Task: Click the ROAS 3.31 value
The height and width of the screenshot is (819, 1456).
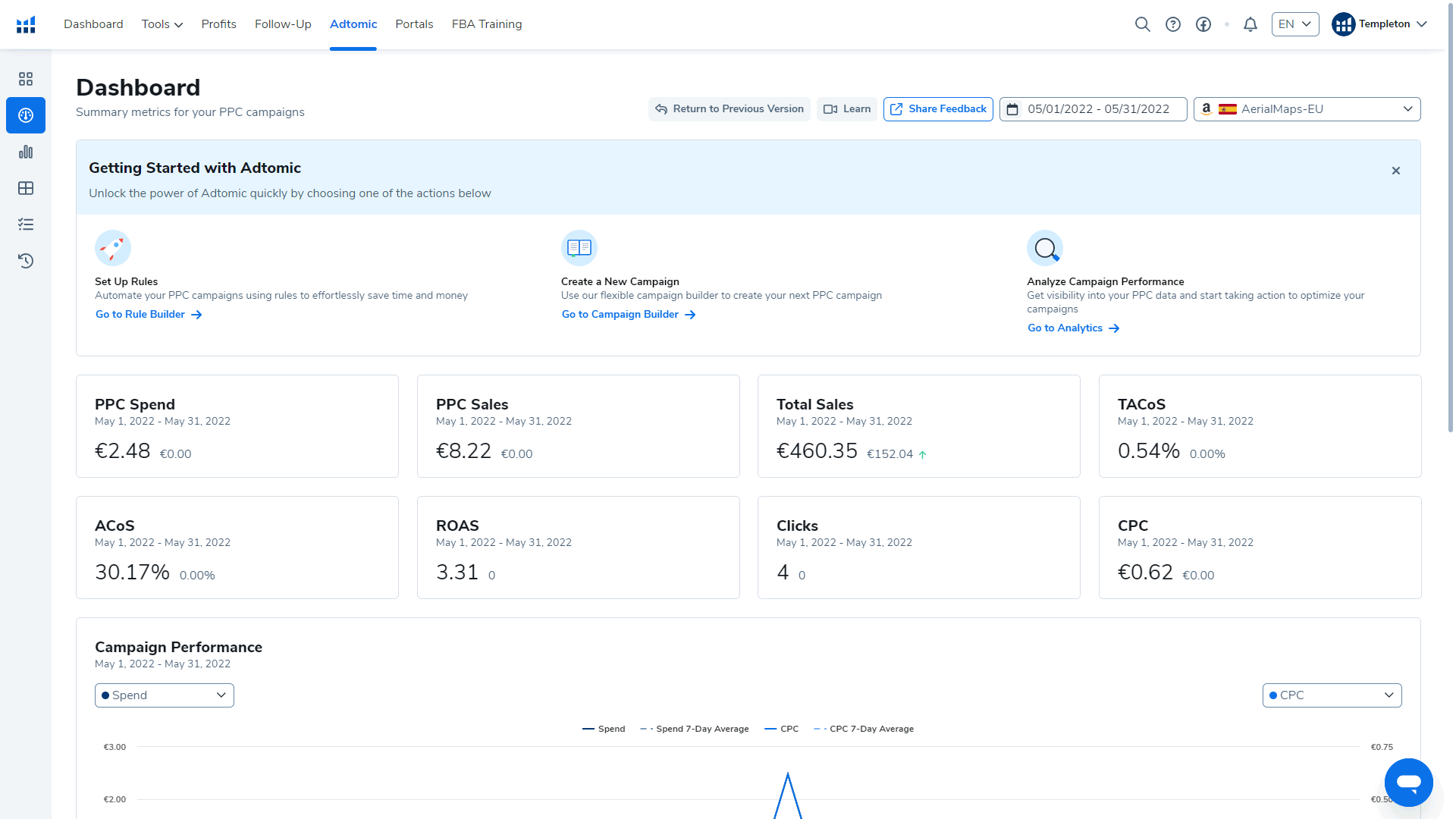Action: click(x=457, y=573)
